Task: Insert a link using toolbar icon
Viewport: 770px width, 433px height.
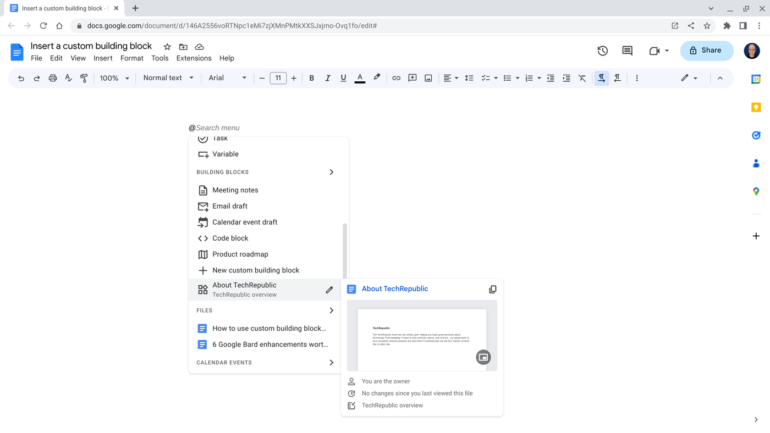Action: click(x=396, y=78)
